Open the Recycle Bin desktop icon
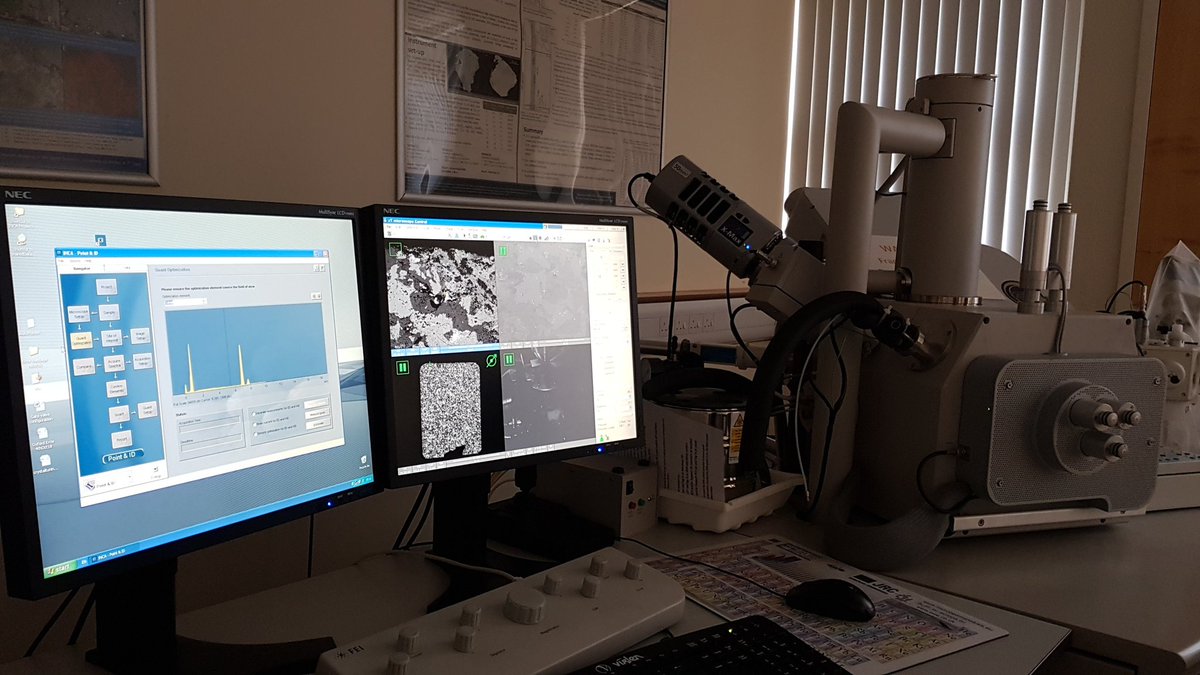1200x675 pixels. coord(363,460)
